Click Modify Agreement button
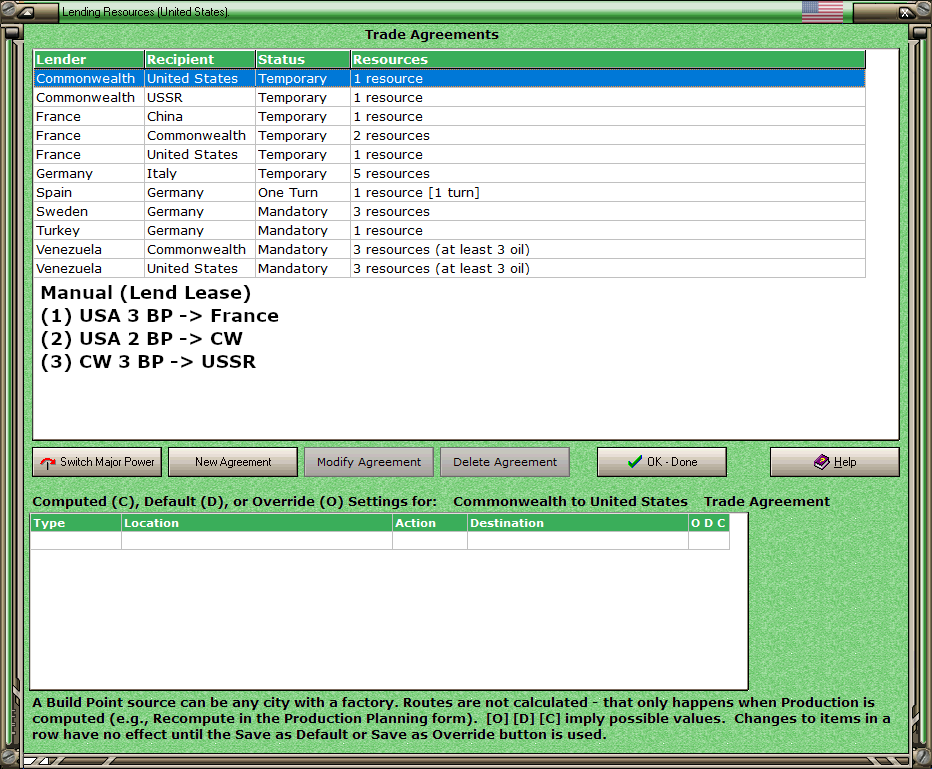The image size is (932, 769). 369,462
